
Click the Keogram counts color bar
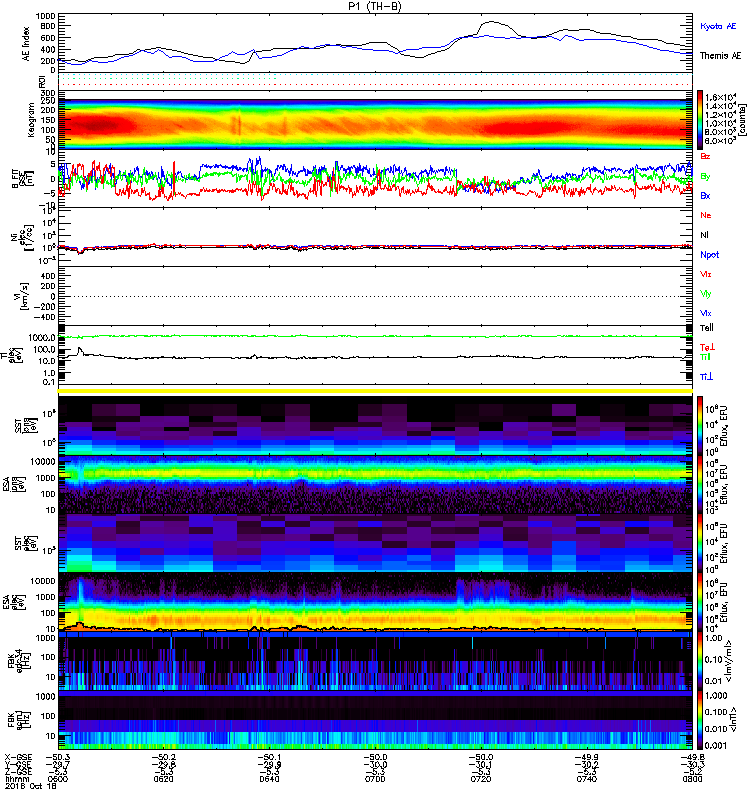(x=700, y=119)
